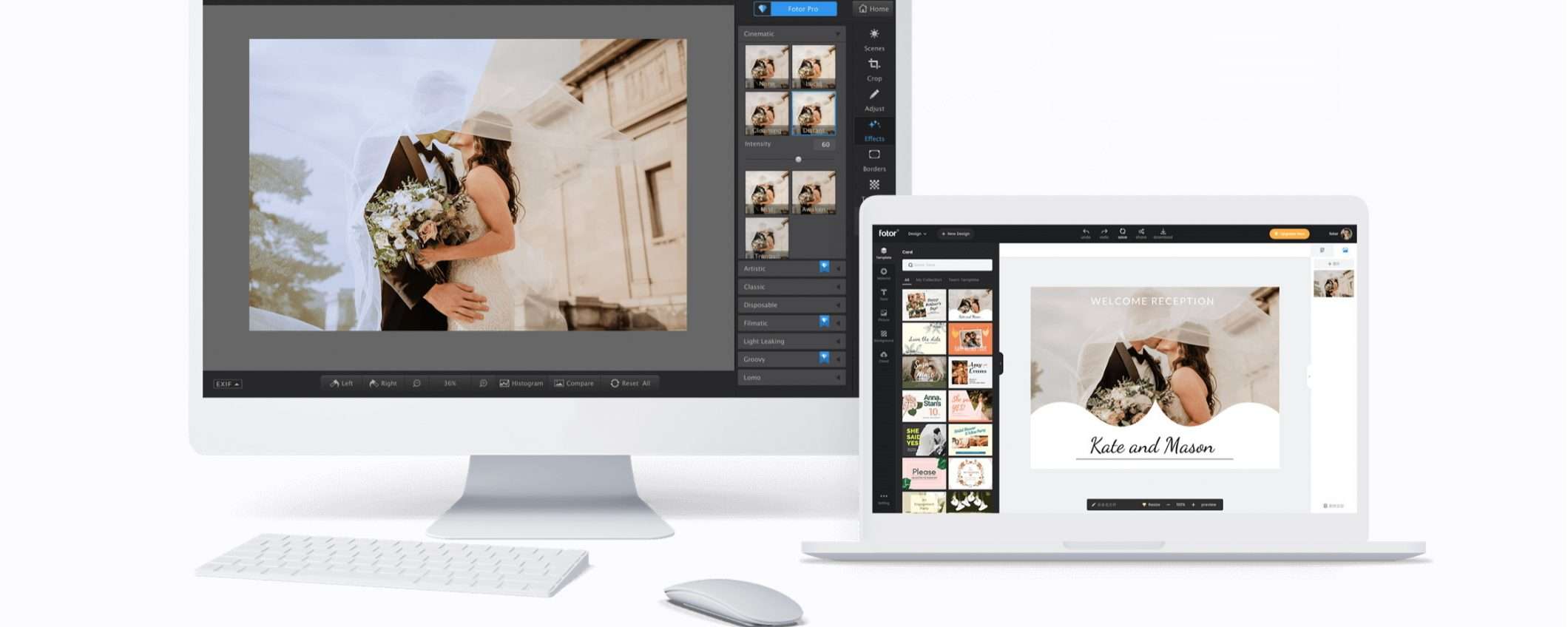1568x627 pixels.
Task: Click Resize in the bottom canvas bar
Action: pyautogui.click(x=1152, y=504)
